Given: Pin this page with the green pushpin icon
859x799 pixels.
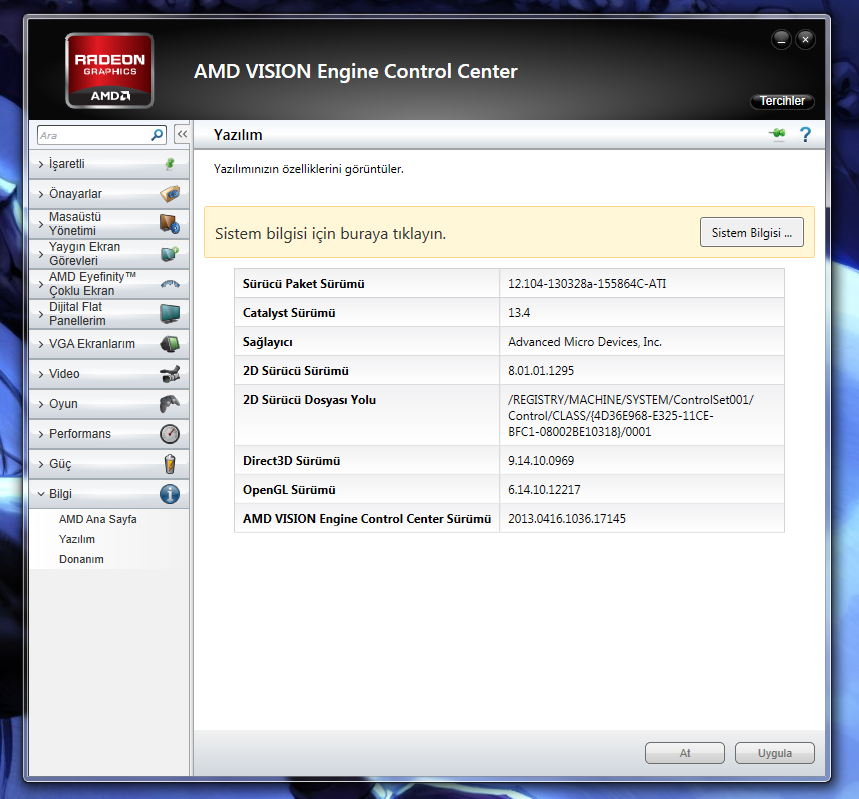Looking at the screenshot, I should coord(777,134).
